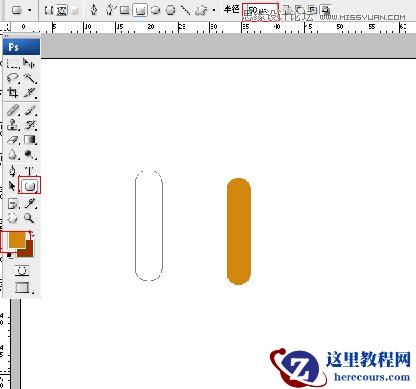Click the Pen tool in options bar
This screenshot has height=389, width=416.
pyautogui.click(x=94, y=10)
